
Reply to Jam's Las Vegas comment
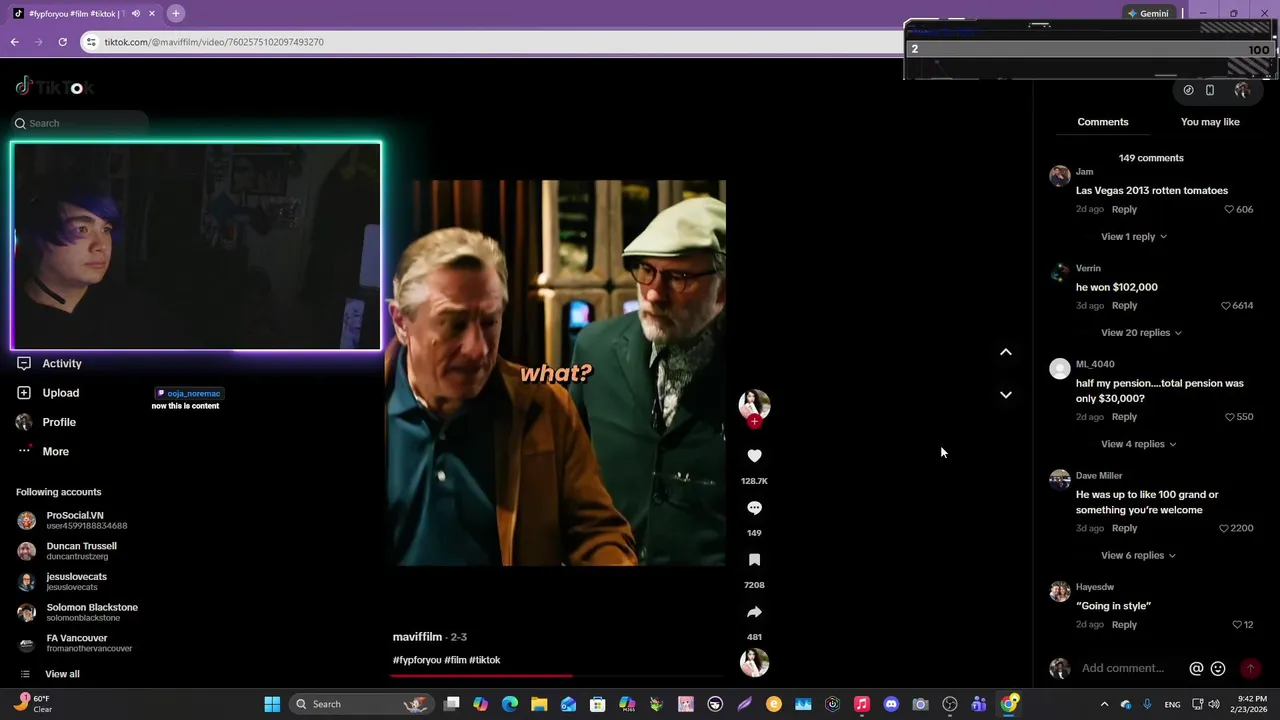[1124, 209]
